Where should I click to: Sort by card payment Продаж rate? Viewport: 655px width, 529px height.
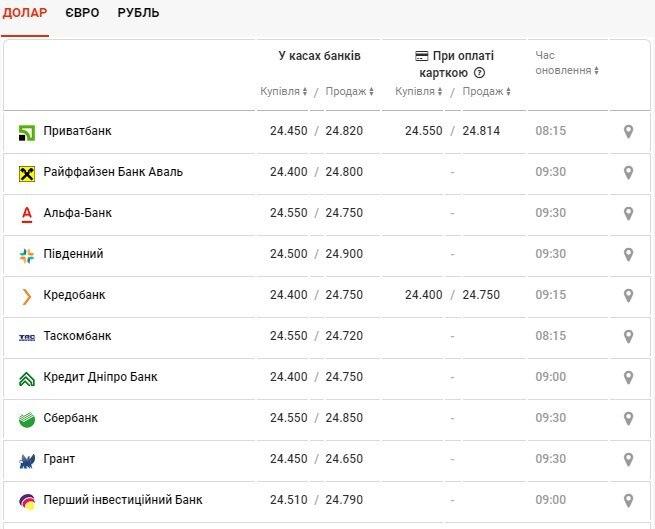click(x=487, y=91)
